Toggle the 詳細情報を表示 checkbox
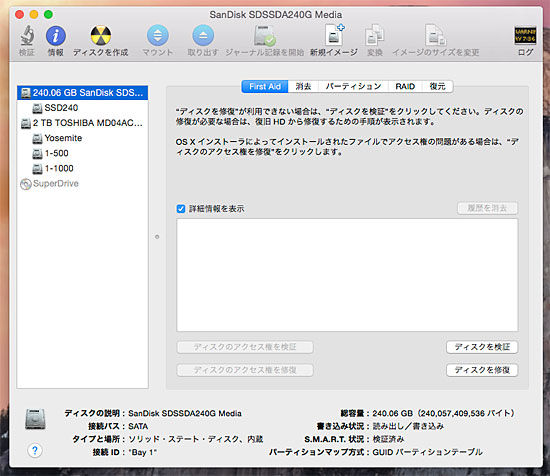Screen dimensions: 550x476 (181, 209)
